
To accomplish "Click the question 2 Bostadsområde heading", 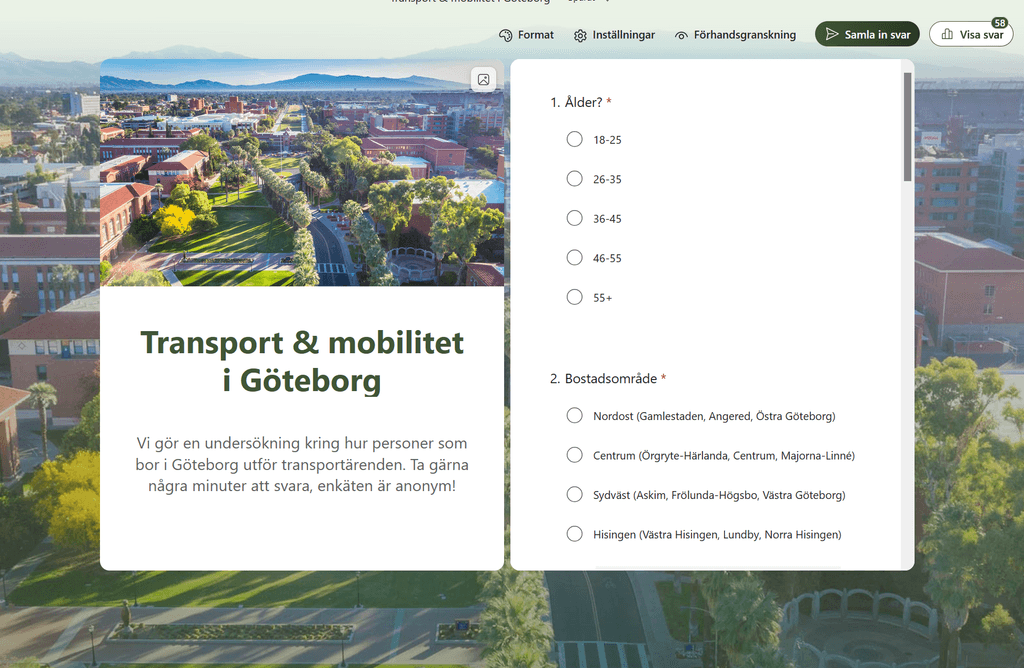I will coord(607,379).
